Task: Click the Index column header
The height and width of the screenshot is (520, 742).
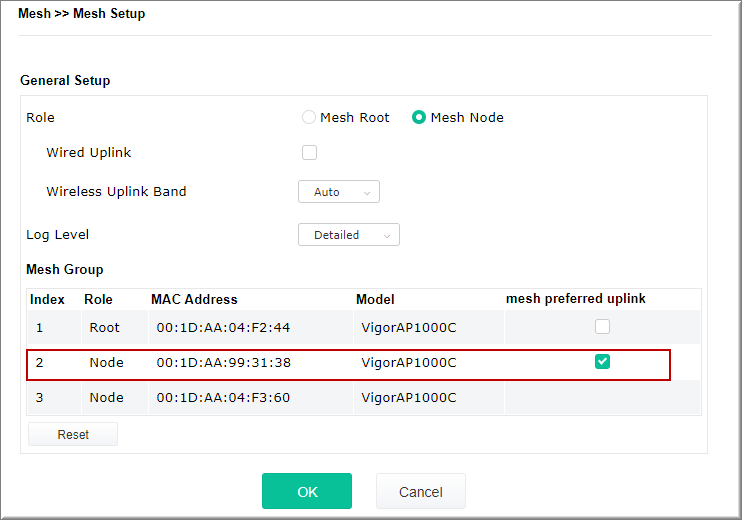Action: [x=47, y=299]
